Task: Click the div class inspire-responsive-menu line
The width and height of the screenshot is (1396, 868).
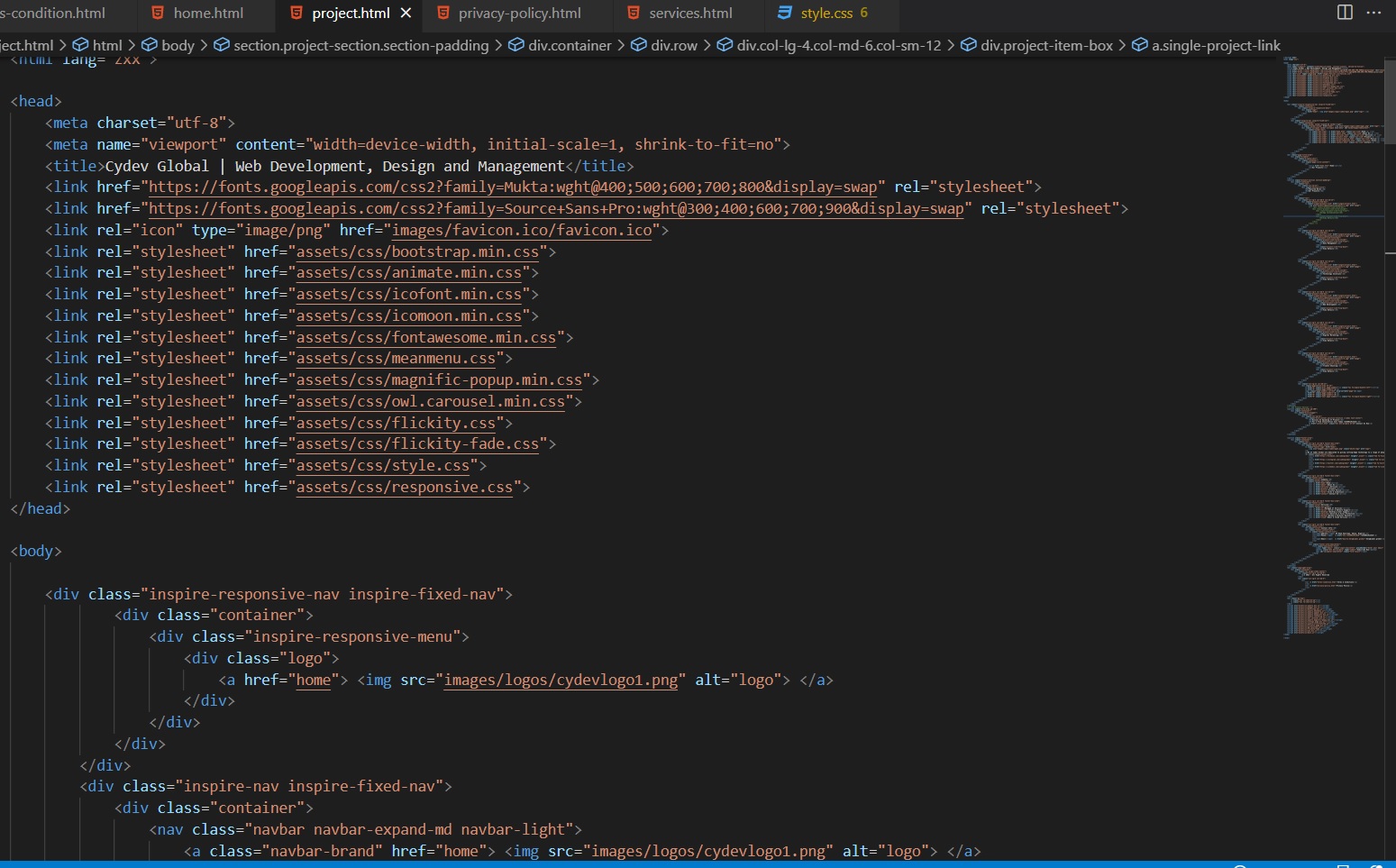Action: click(309, 637)
